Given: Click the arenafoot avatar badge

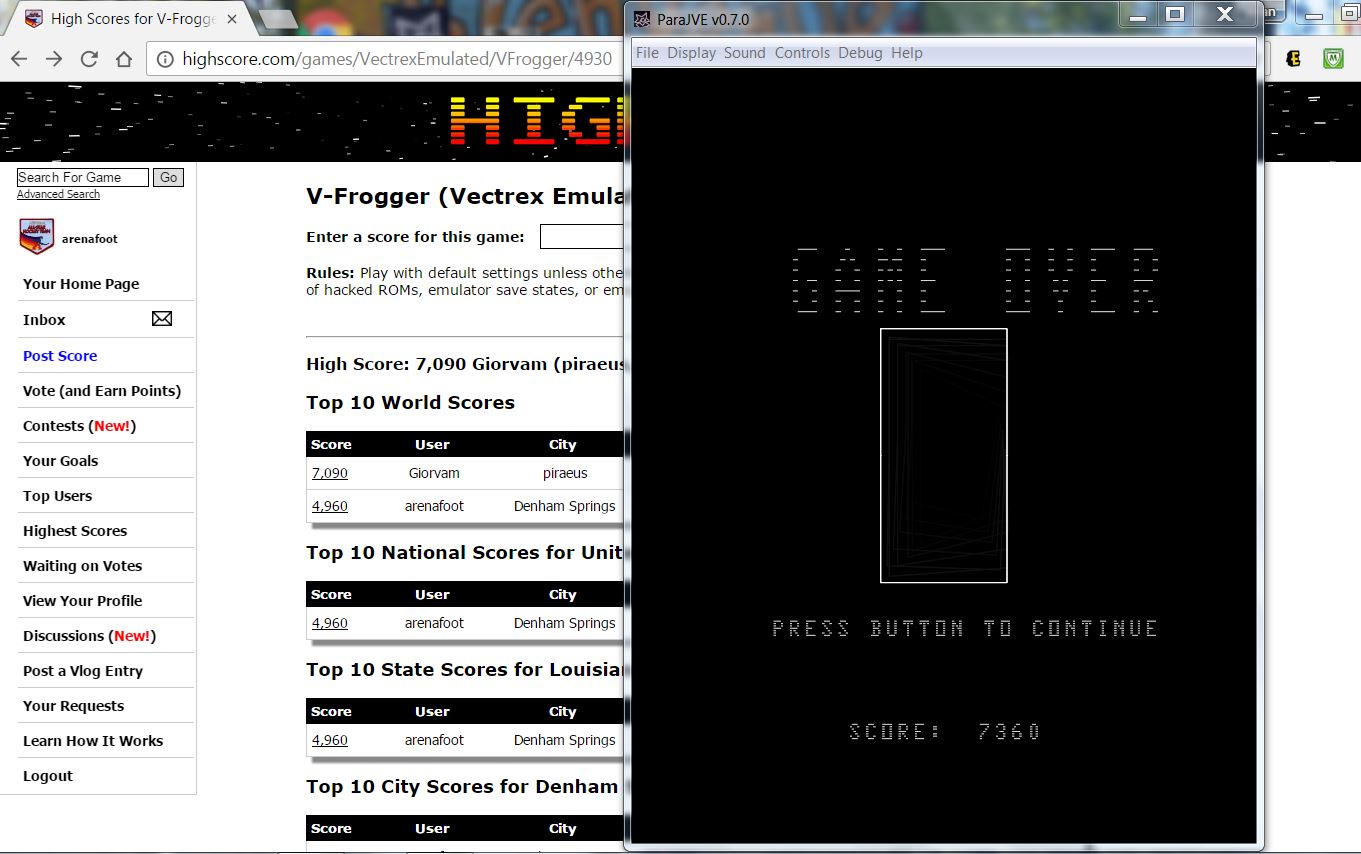Looking at the screenshot, I should click(37, 236).
